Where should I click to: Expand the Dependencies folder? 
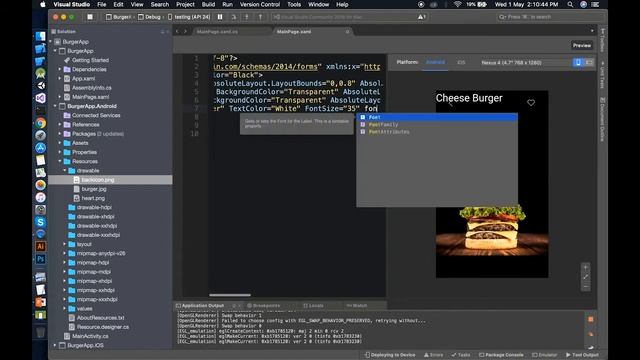pyautogui.click(x=60, y=69)
